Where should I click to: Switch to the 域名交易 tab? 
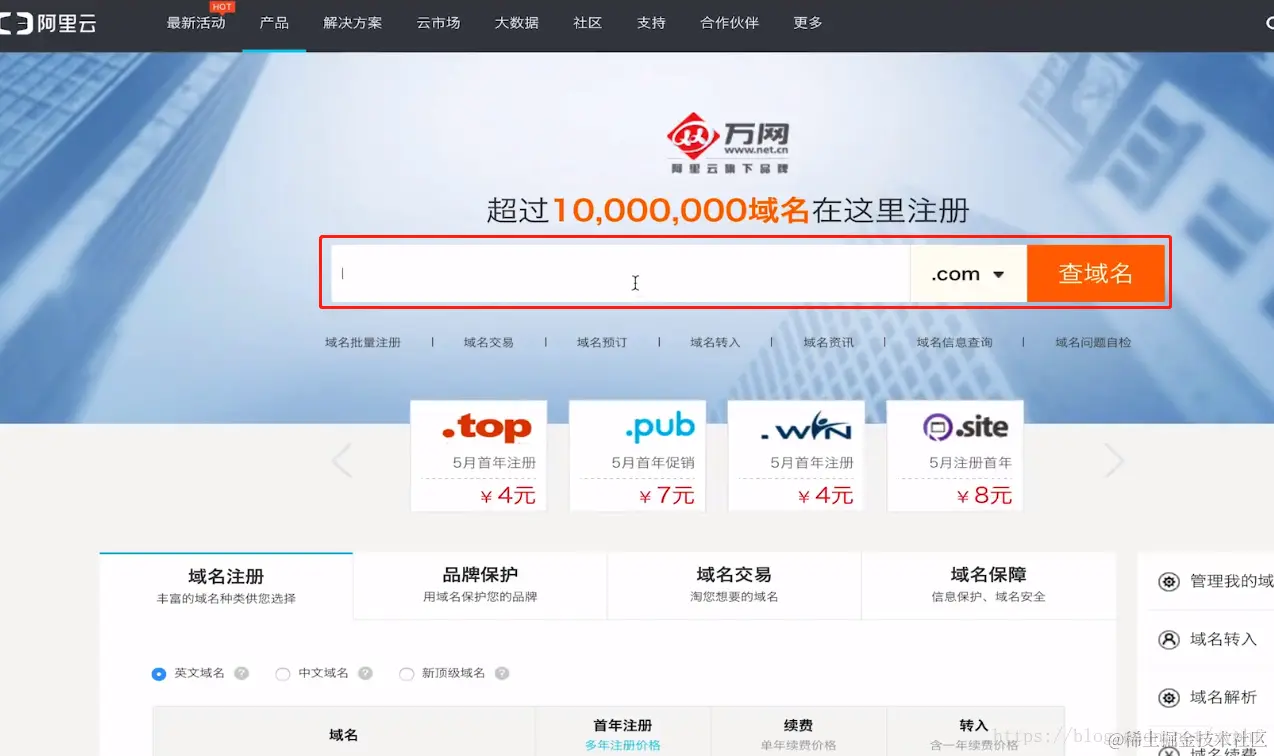(x=734, y=586)
